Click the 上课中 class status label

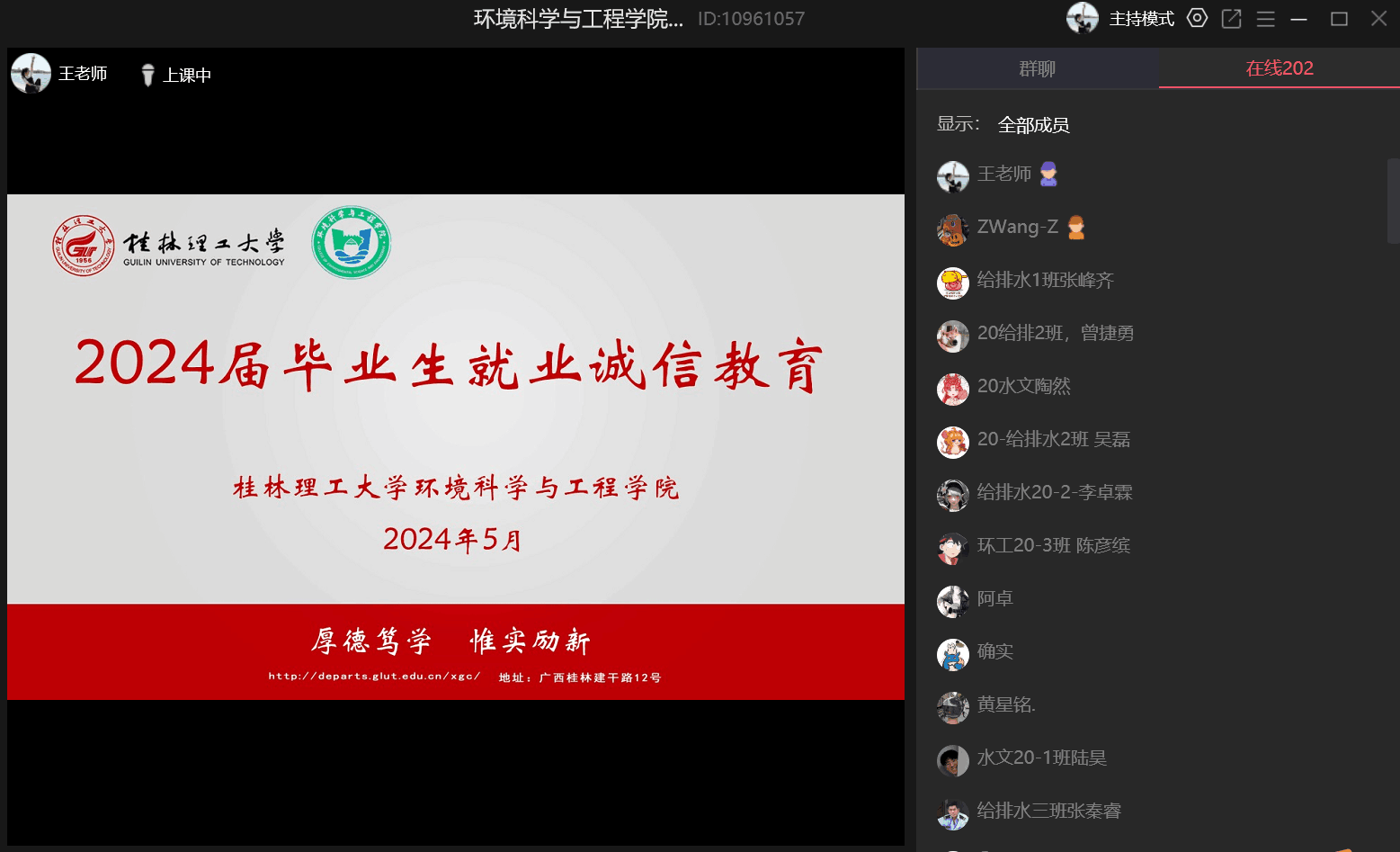(187, 76)
